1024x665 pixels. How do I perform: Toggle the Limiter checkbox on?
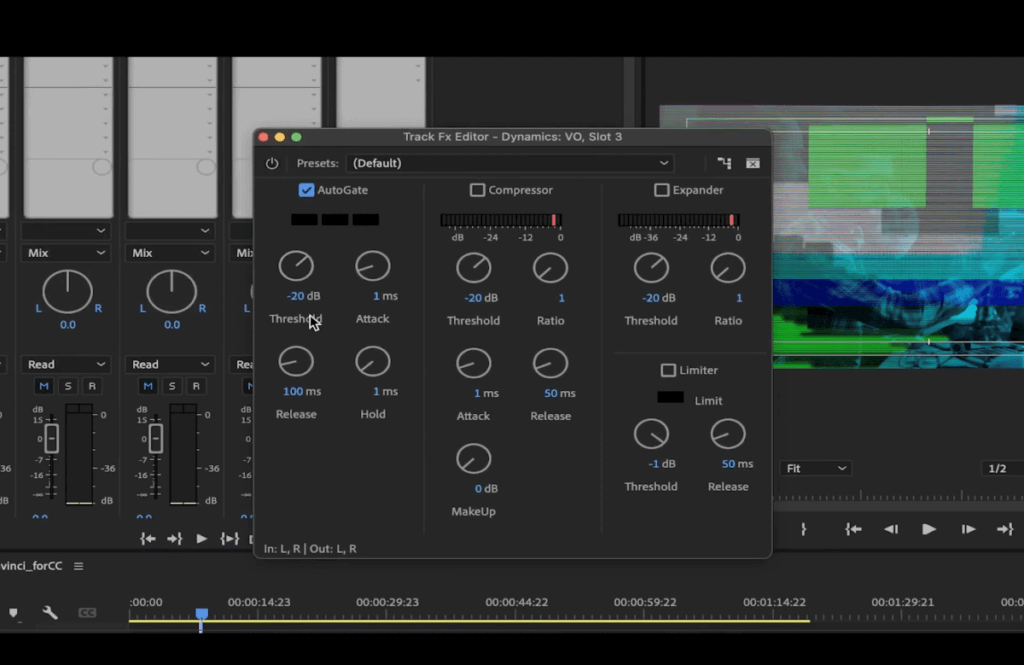click(x=666, y=370)
